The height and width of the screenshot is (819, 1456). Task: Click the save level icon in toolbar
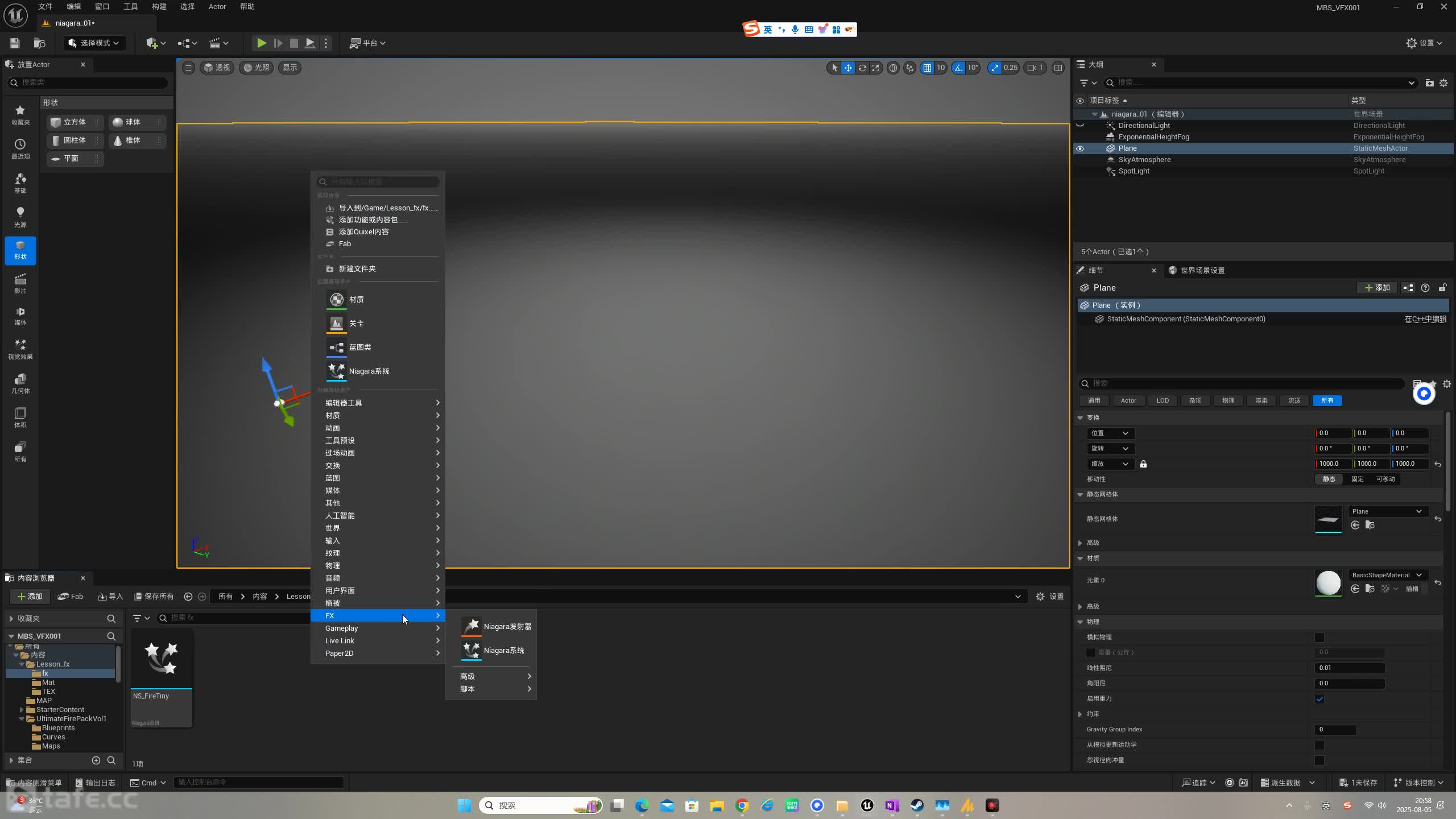pyautogui.click(x=15, y=43)
